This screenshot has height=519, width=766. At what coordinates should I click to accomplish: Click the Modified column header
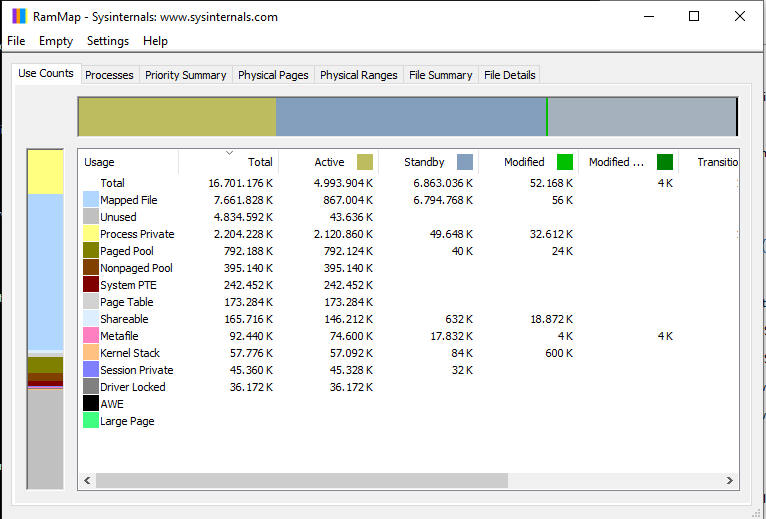click(529, 162)
